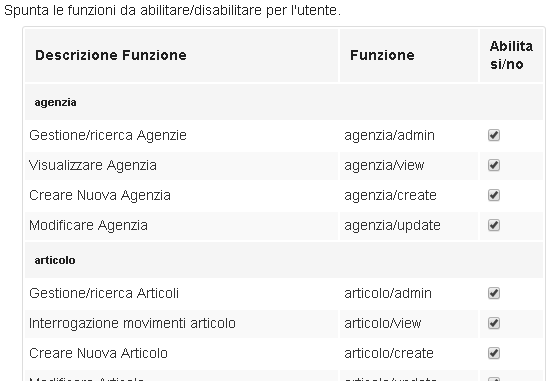Viewport: 555px width, 381px height.
Task: Click the Abilita si/no column header
Action: click(511, 55)
